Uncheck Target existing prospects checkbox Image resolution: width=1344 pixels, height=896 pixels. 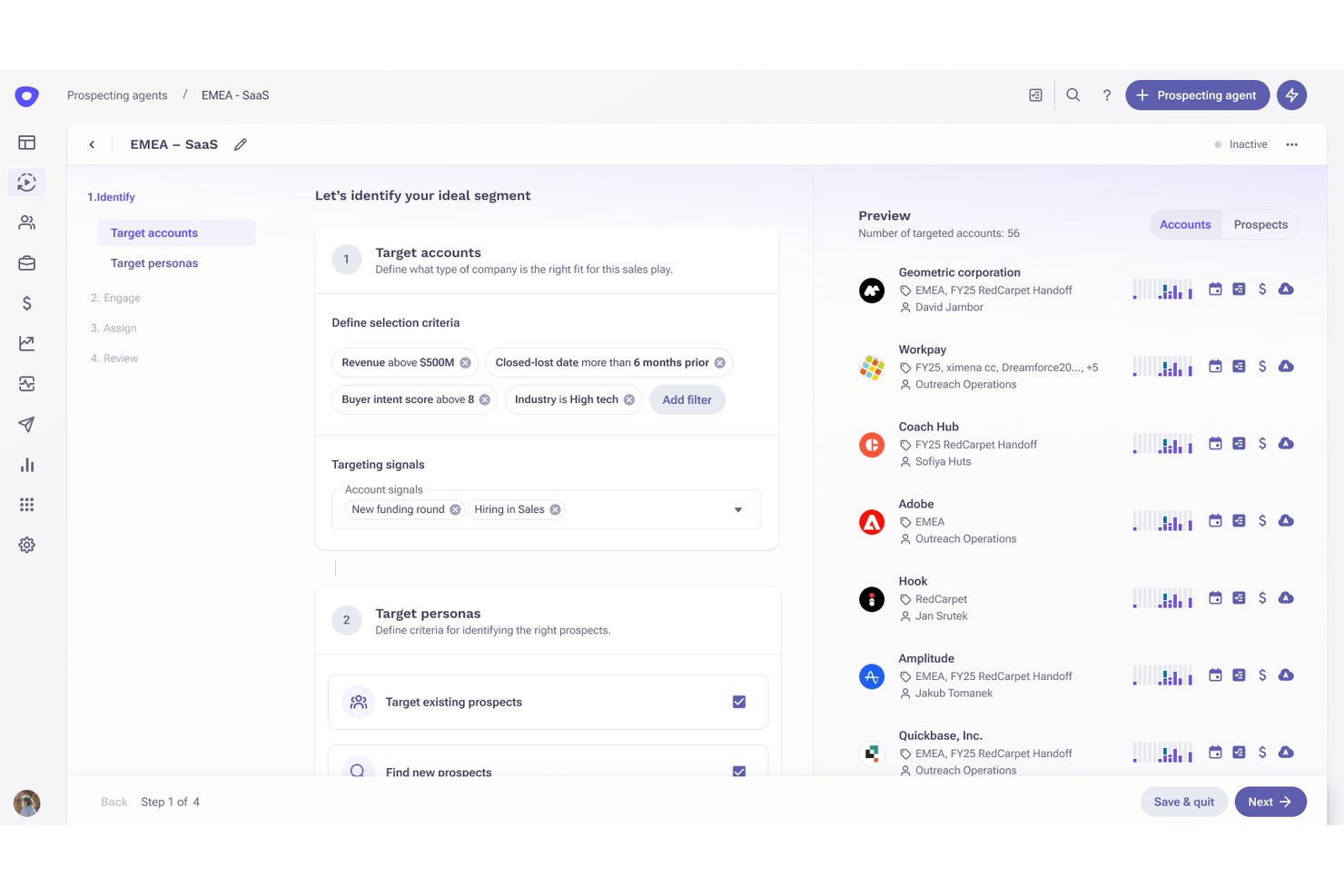click(x=739, y=702)
